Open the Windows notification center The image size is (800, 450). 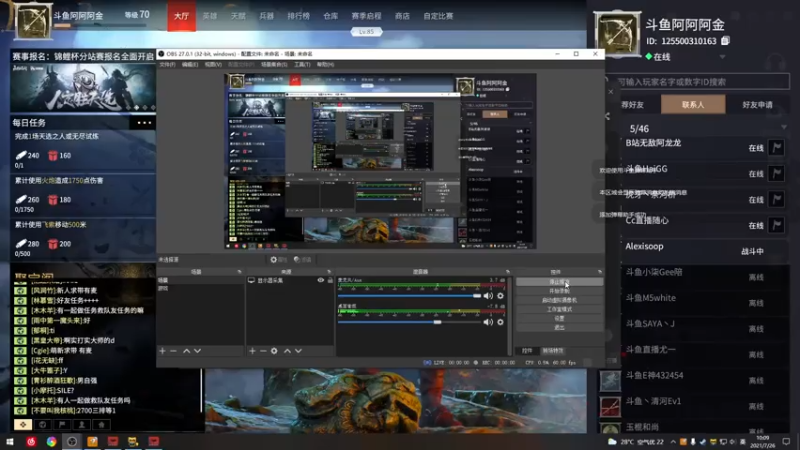click(x=786, y=442)
